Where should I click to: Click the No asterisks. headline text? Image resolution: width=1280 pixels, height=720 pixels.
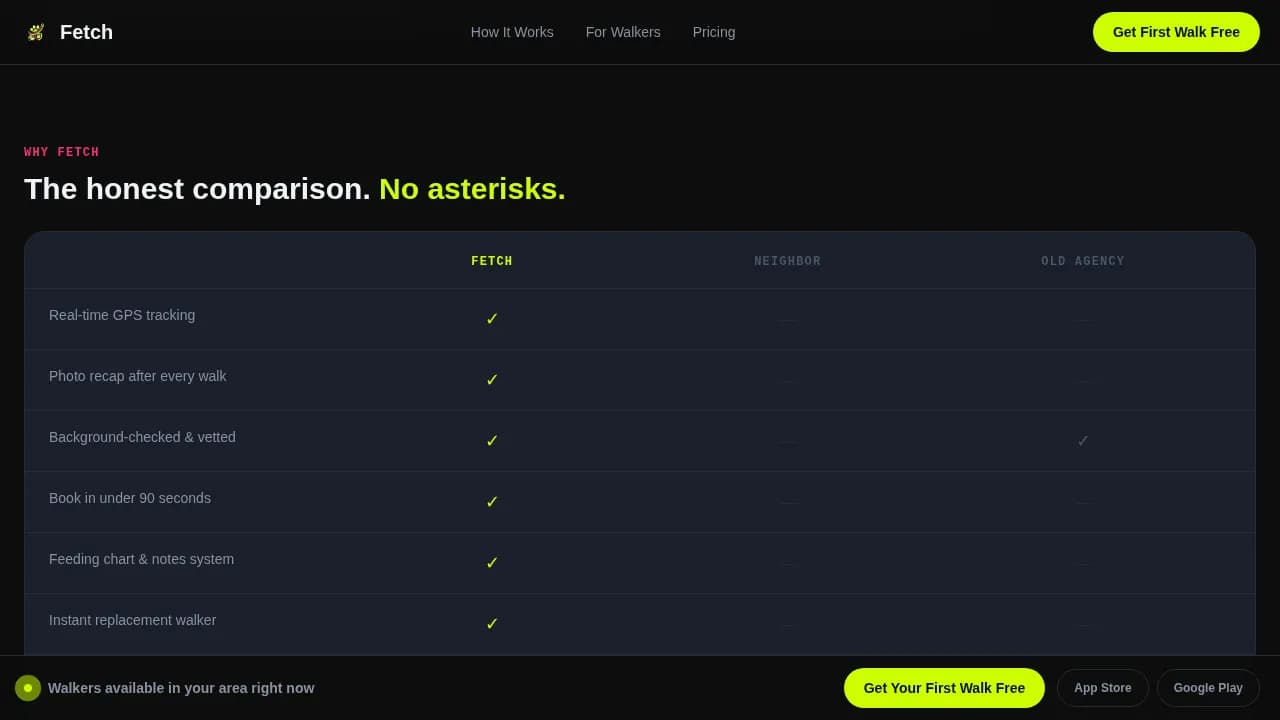[x=472, y=189]
